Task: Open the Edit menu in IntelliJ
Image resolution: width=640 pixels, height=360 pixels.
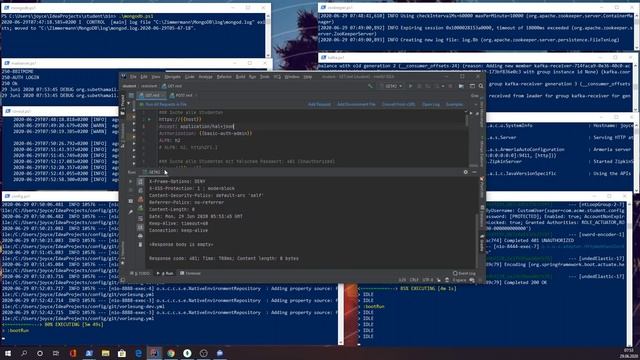Action: (144, 77)
